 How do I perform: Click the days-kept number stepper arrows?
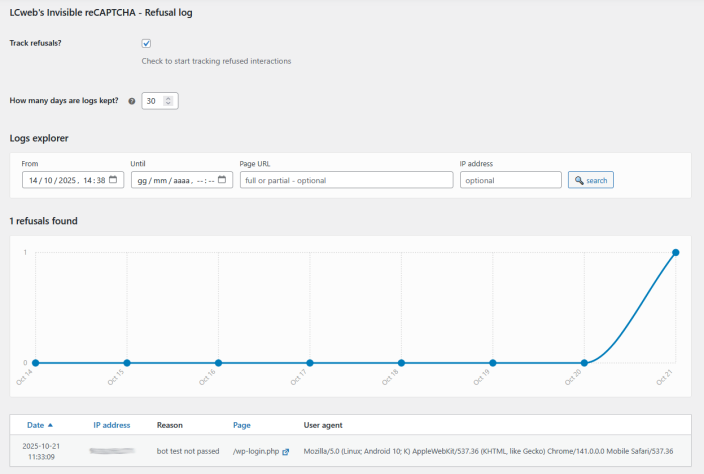169,100
